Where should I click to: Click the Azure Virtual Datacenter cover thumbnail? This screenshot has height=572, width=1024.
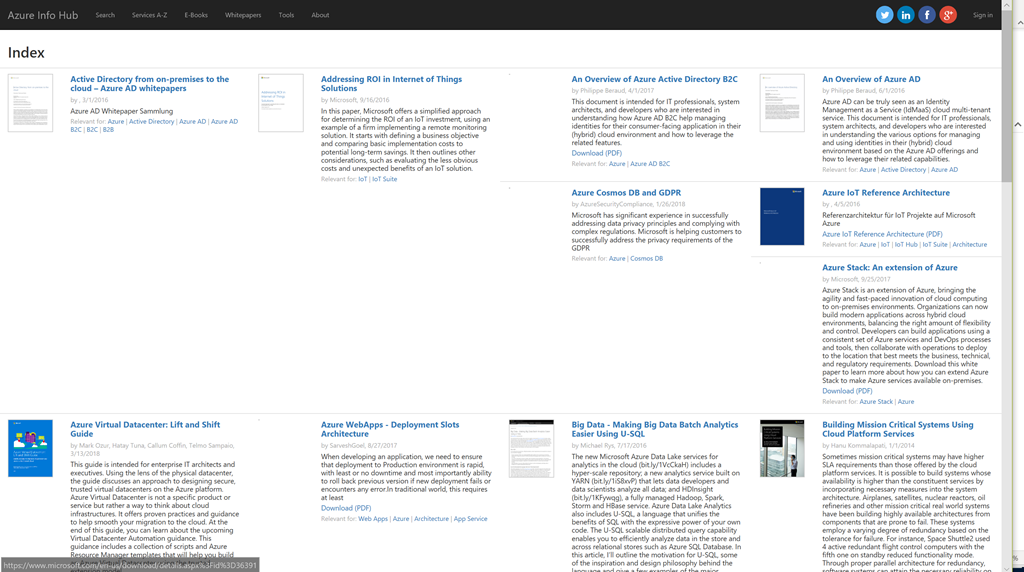[x=30, y=448]
